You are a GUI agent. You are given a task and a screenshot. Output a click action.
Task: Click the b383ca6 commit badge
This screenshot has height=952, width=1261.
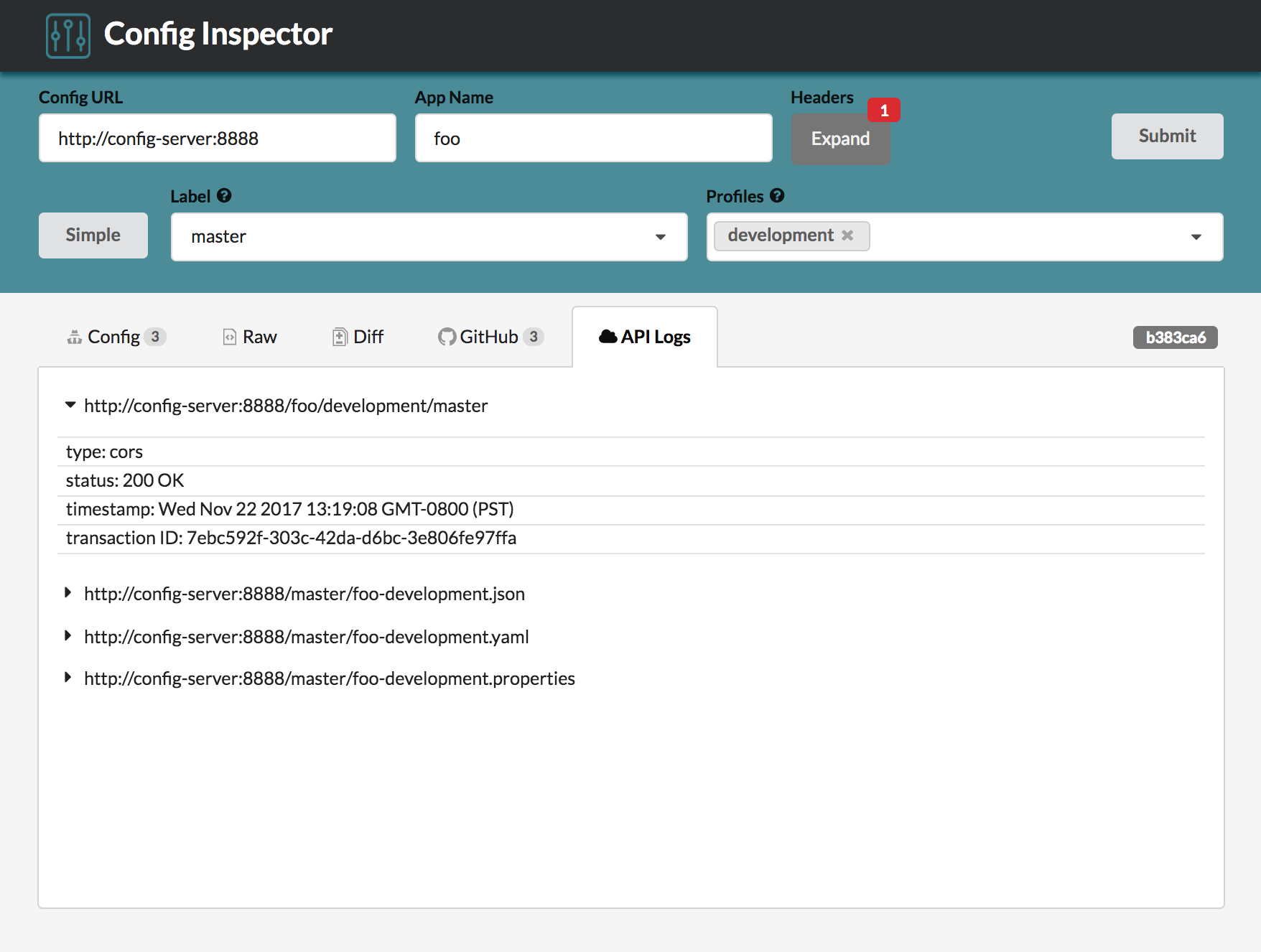coord(1176,337)
